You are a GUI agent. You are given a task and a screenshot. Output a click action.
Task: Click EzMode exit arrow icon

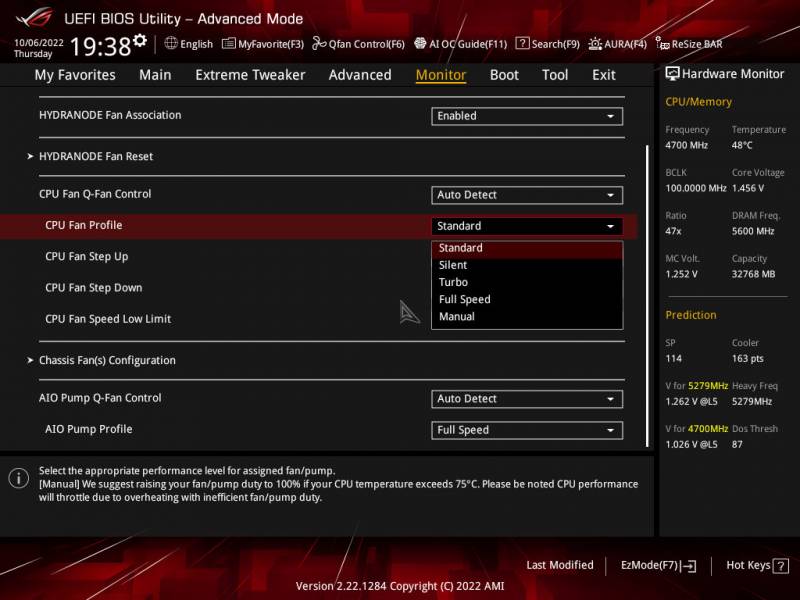[x=688, y=565]
